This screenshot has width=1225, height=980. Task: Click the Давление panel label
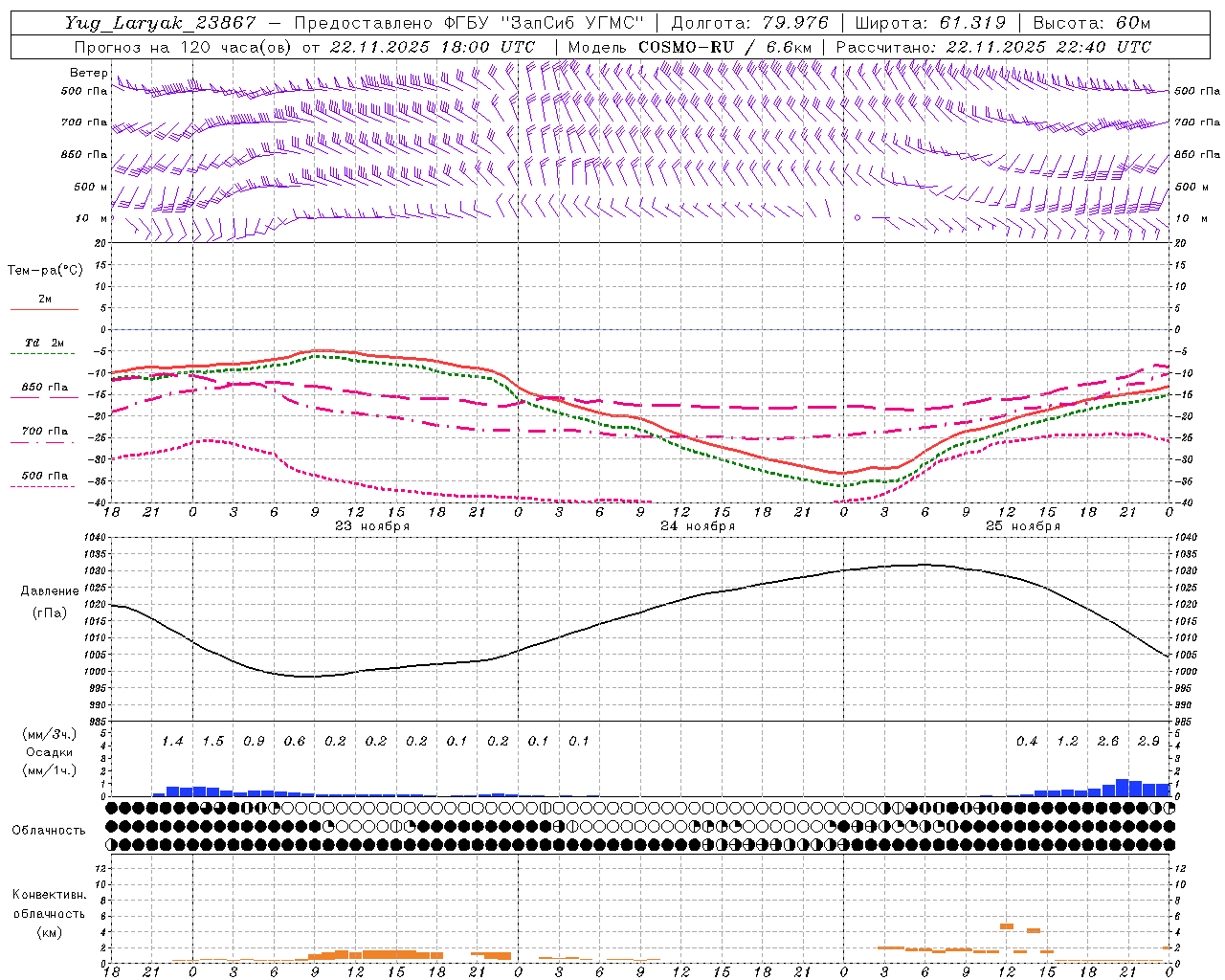click(50, 591)
